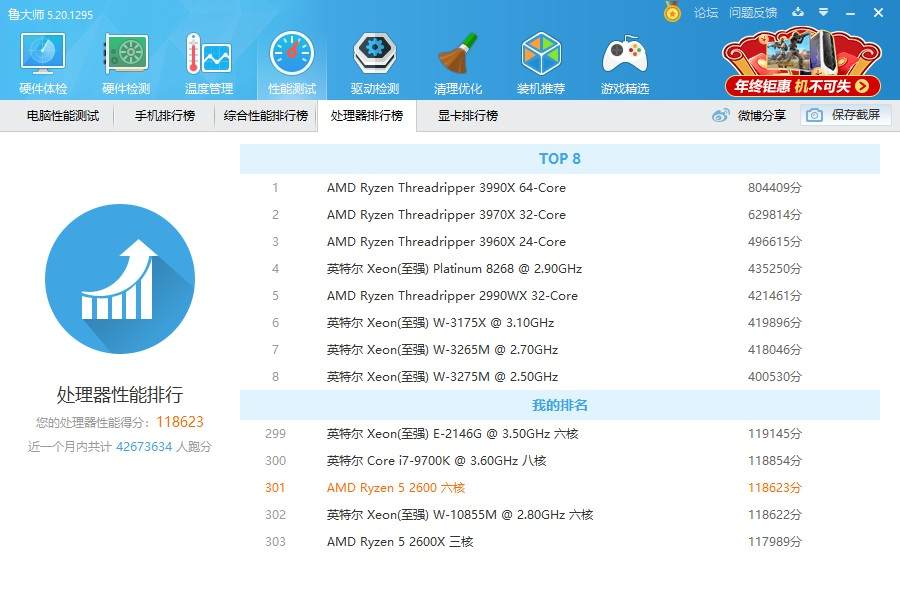Click the 保存截屏 save screenshot button
The width and height of the screenshot is (900, 600).
point(845,115)
